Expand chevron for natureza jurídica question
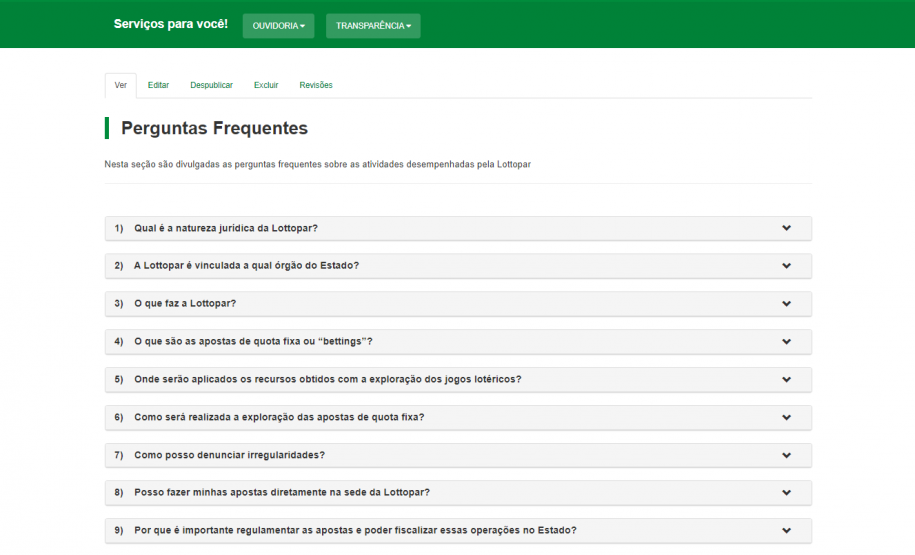The width and height of the screenshot is (915, 555). [x=786, y=228]
